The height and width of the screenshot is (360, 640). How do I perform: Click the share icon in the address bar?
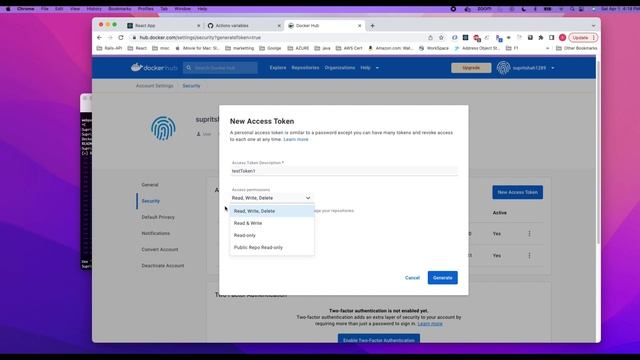point(430,38)
